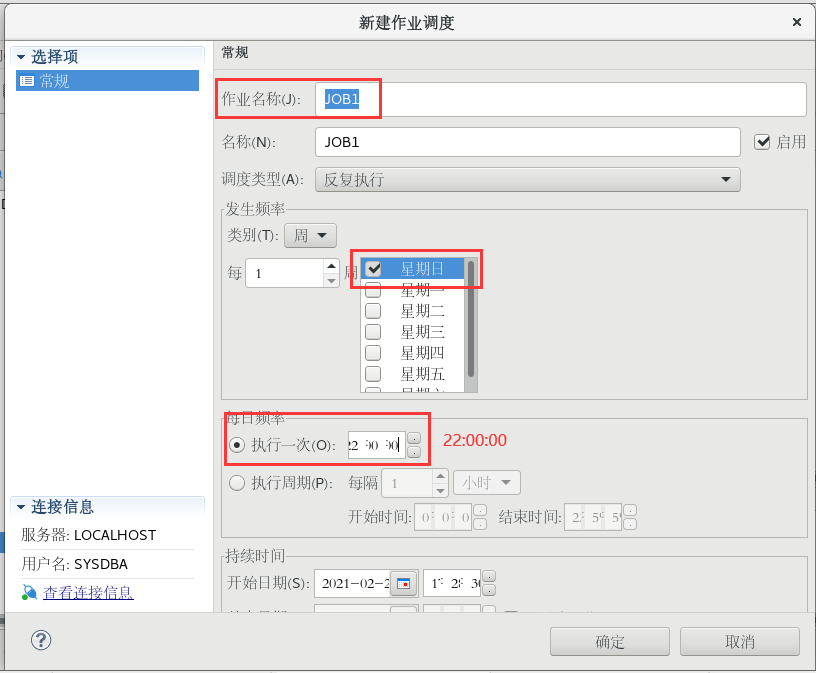Decrease the 每 week count spinner

coord(332,281)
